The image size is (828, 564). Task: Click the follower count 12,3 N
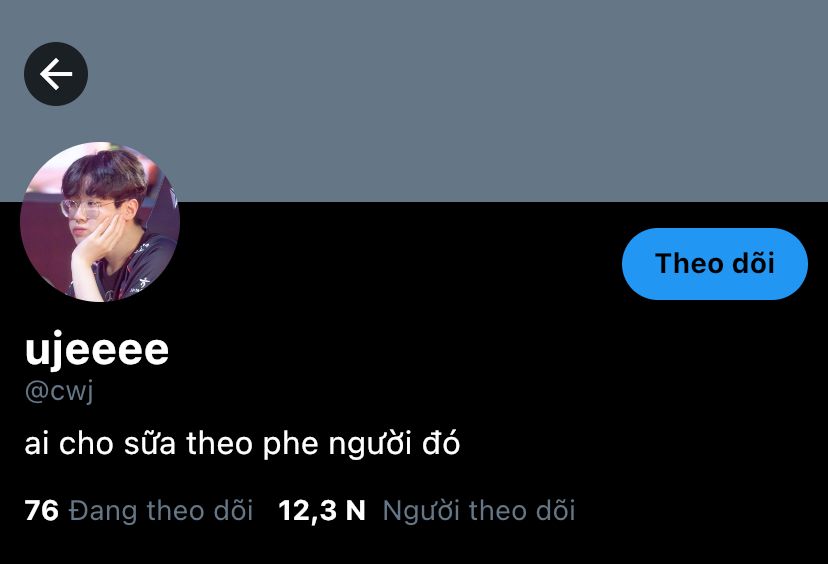pos(322,511)
